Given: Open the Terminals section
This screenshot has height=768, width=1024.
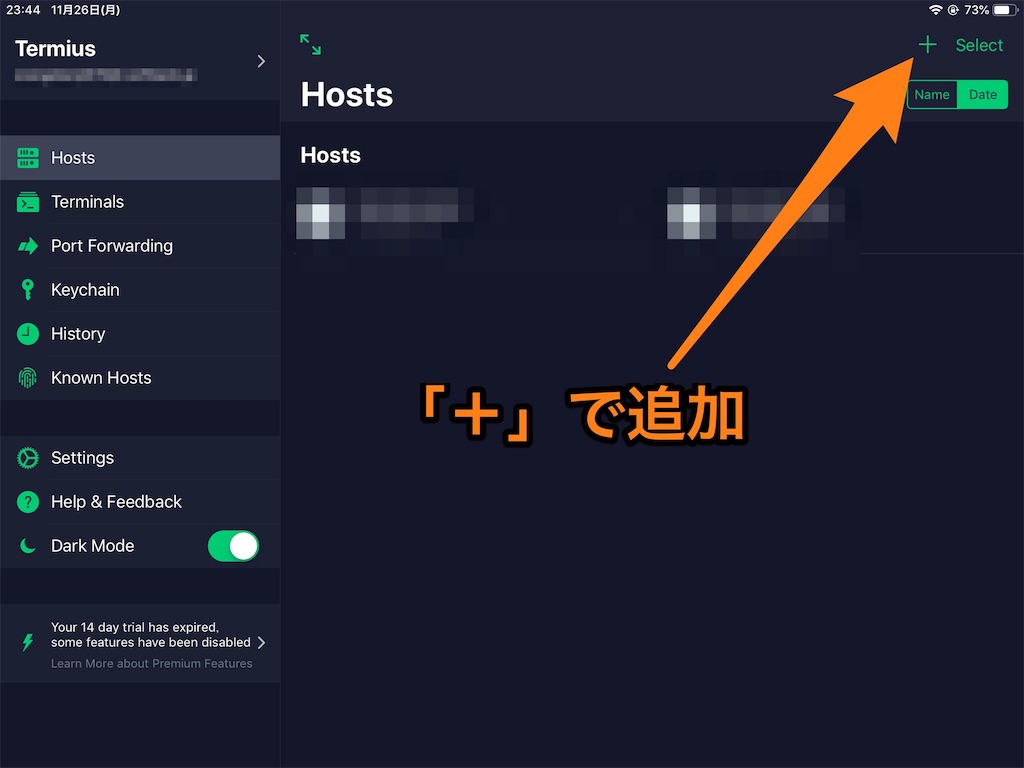Looking at the screenshot, I should (140, 202).
